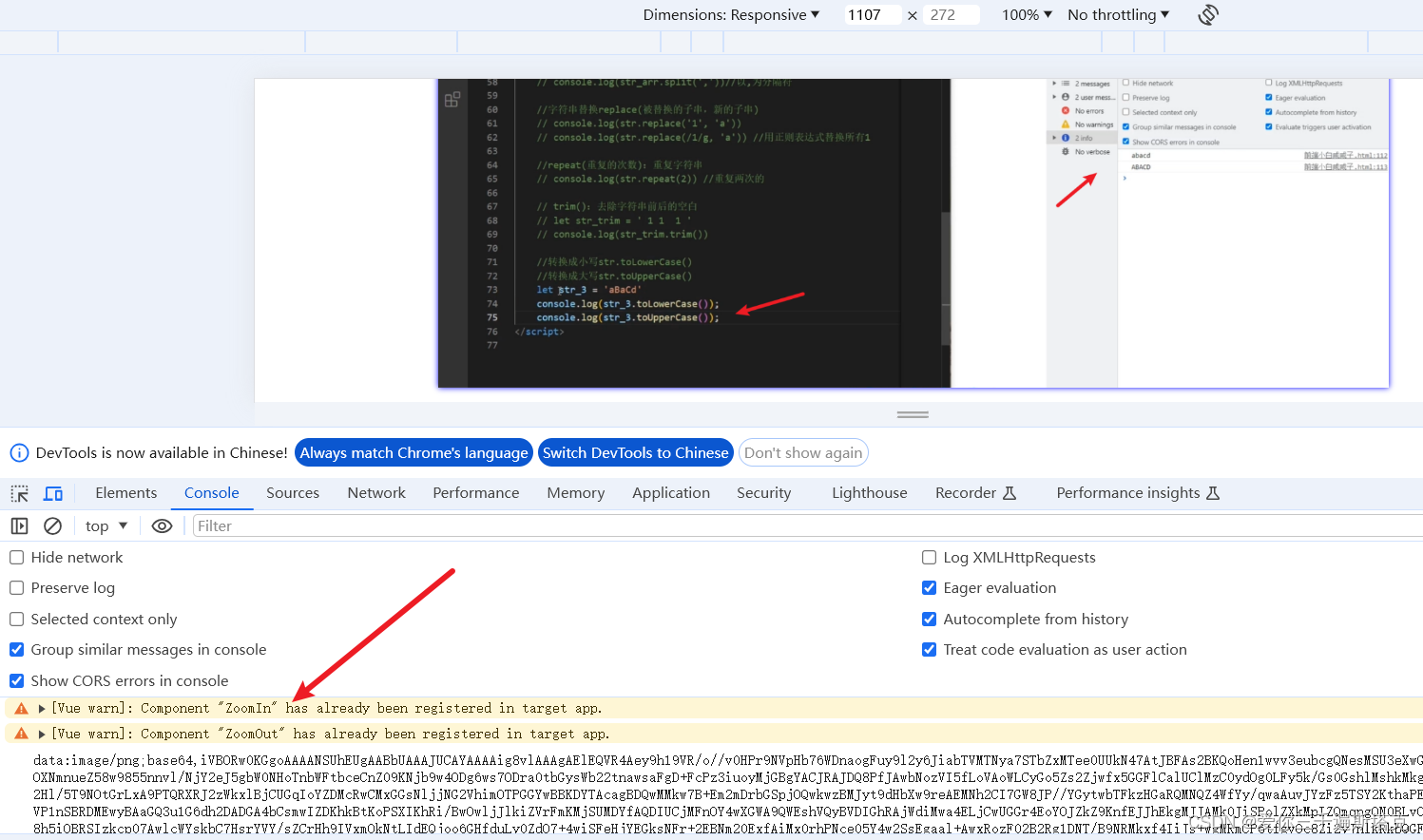Click inside the console Filter field
Screen dimensions: 1423x840
click(x=285, y=525)
